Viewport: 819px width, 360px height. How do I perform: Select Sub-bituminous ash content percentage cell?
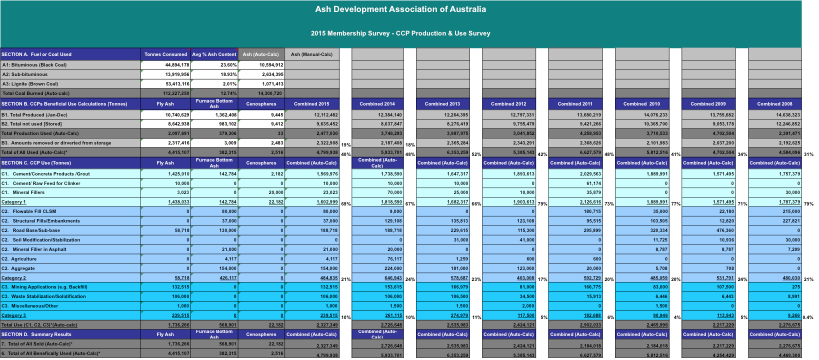[x=214, y=75]
